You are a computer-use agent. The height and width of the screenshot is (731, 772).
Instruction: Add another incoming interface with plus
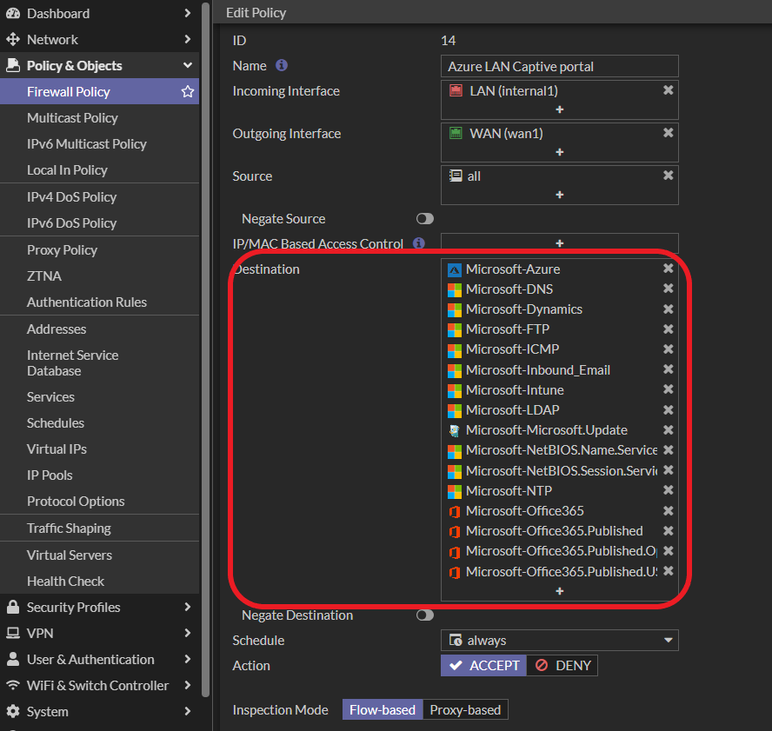tap(559, 109)
